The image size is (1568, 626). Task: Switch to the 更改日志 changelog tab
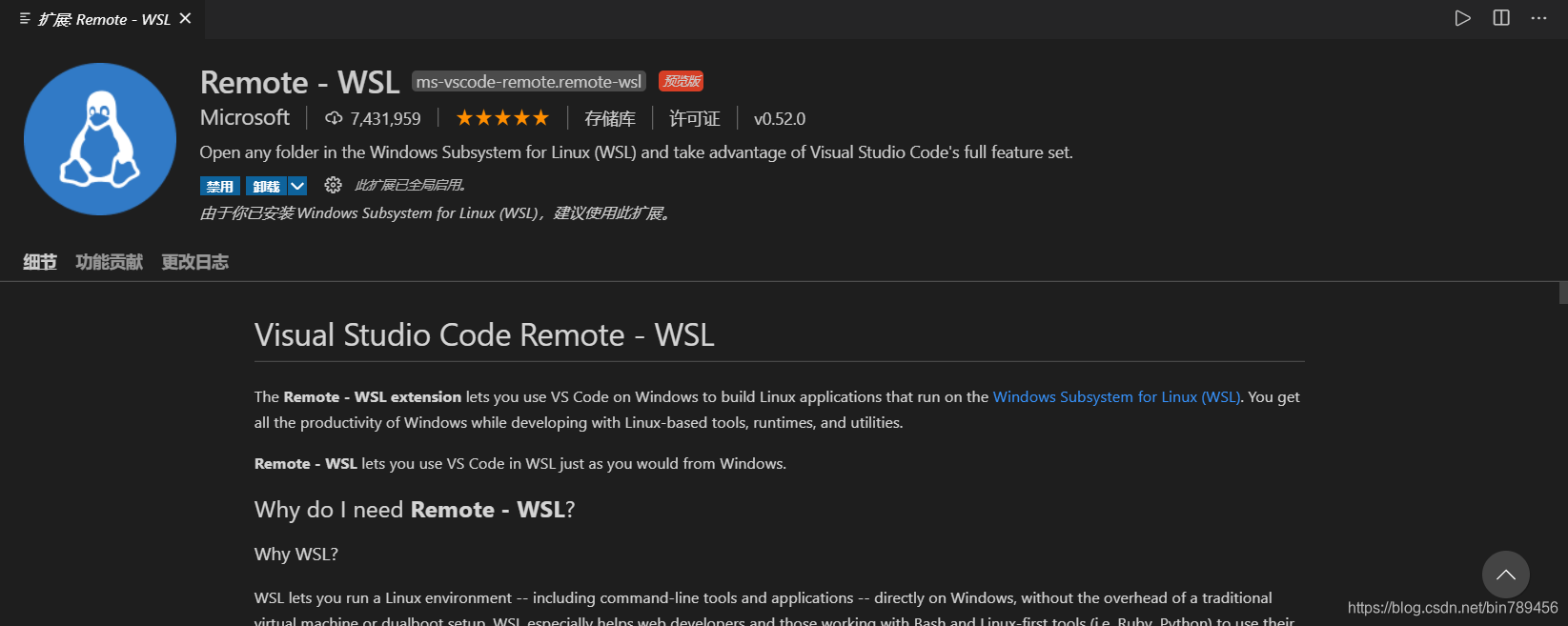click(195, 262)
